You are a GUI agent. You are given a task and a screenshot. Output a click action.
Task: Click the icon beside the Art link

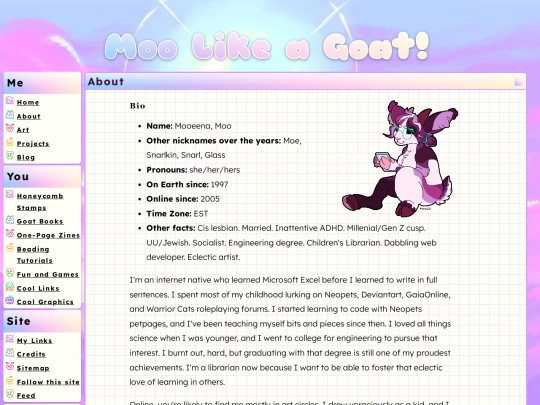(10, 128)
